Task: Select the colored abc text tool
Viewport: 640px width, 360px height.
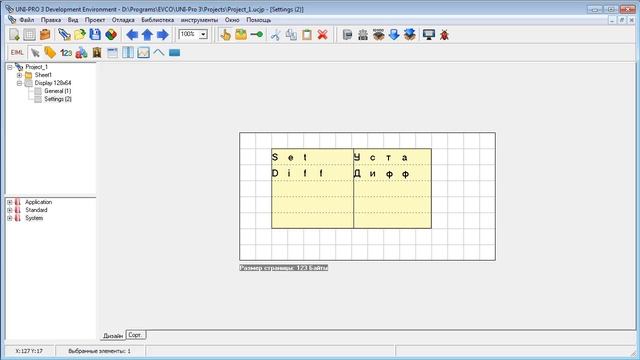Action: pyautogui.click(x=81, y=53)
